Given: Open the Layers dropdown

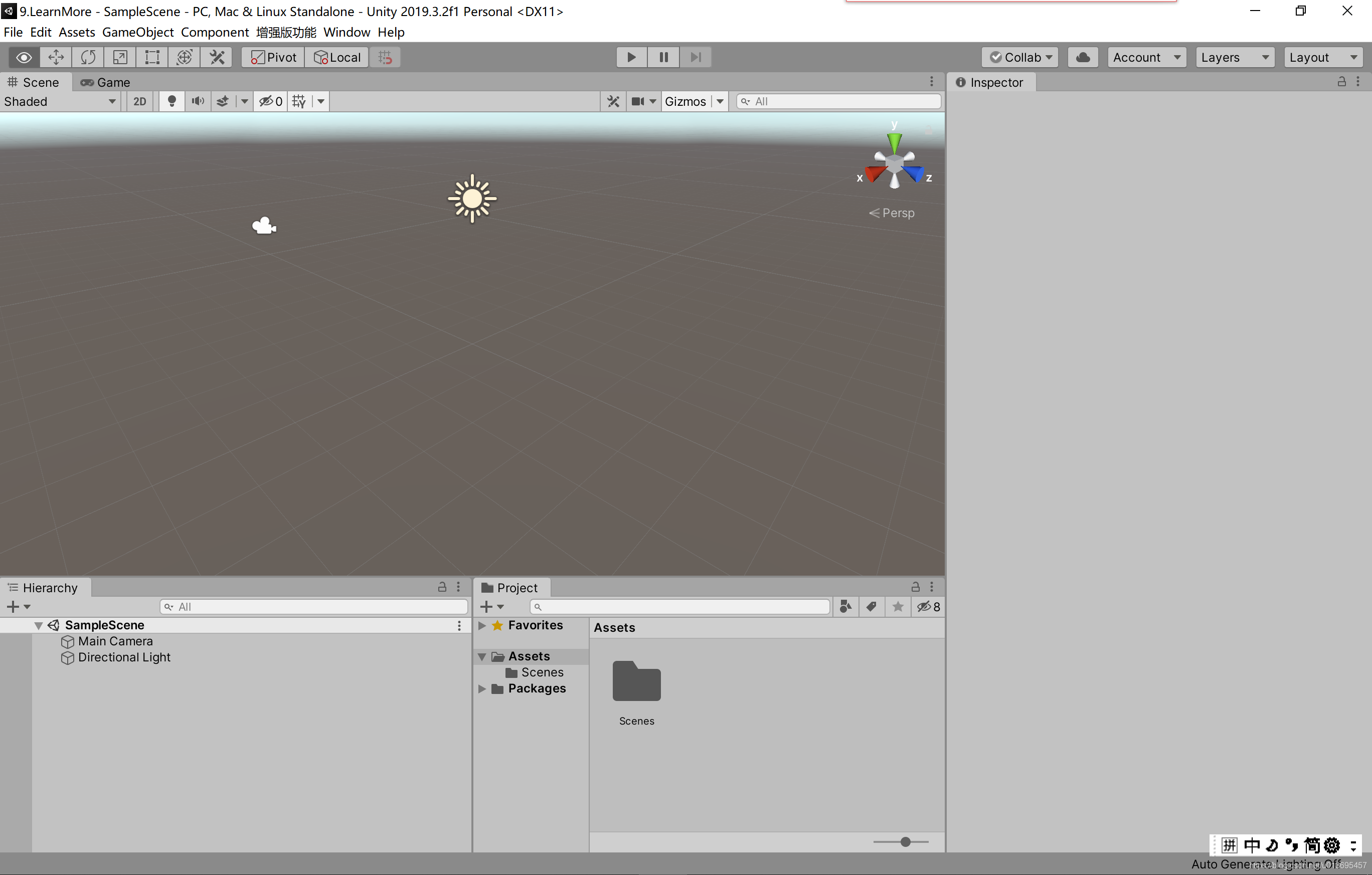Looking at the screenshot, I should click(x=1234, y=57).
